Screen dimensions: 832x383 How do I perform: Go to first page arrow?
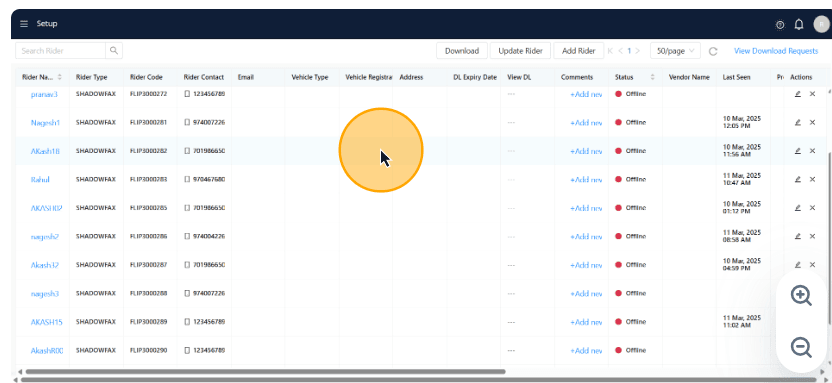610,51
